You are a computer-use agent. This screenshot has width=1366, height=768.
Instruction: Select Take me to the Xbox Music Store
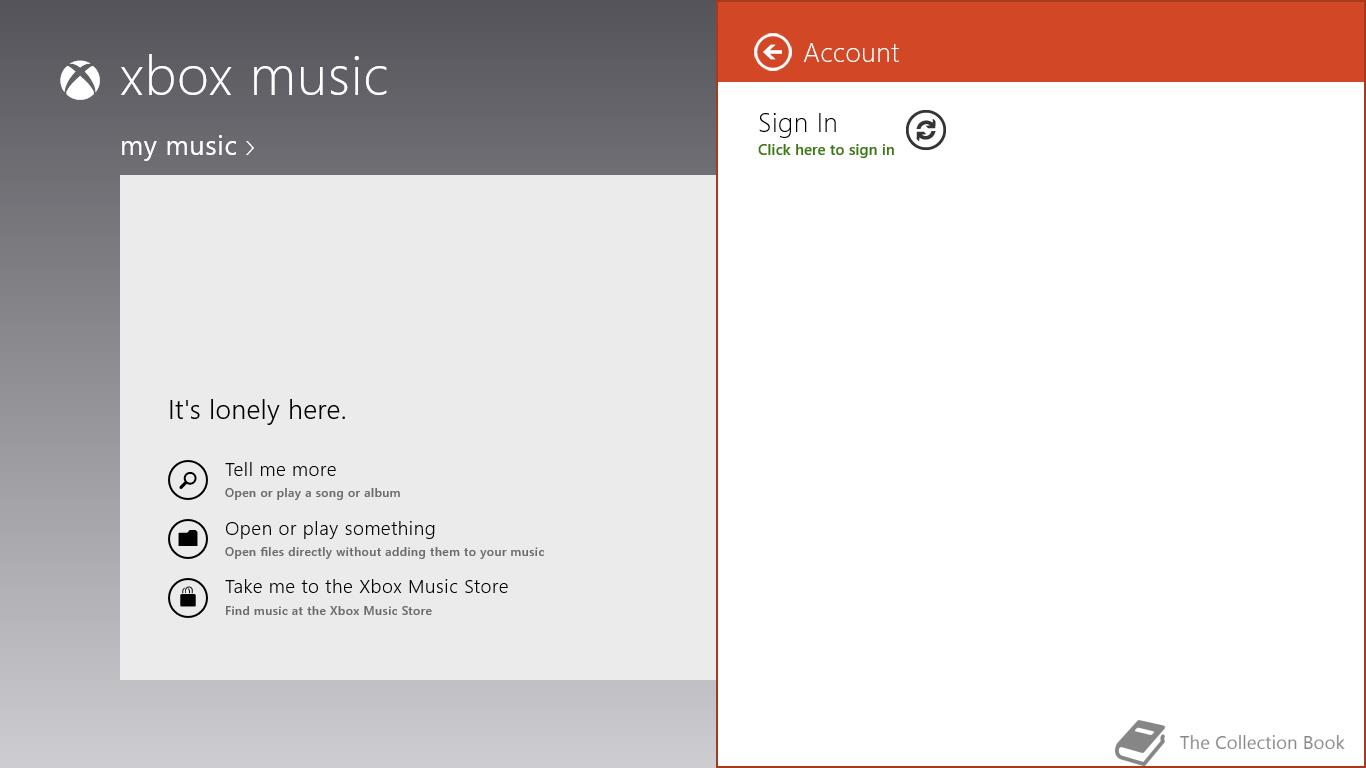tap(366, 586)
